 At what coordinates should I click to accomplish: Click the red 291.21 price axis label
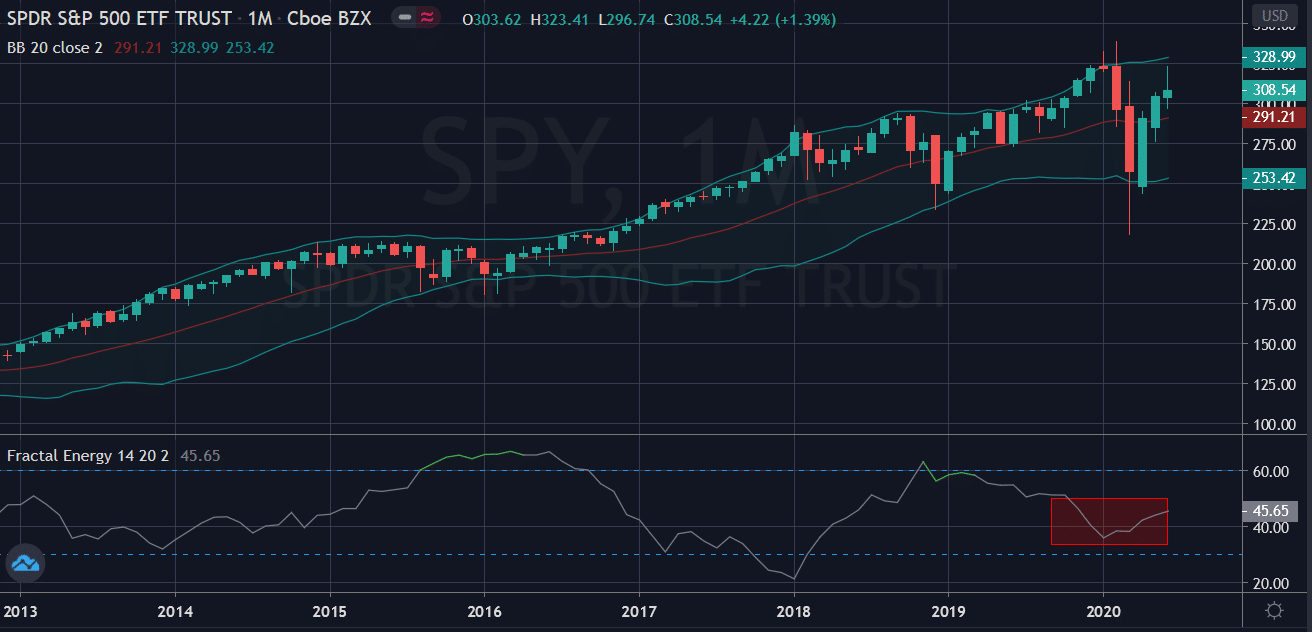(x=1273, y=117)
